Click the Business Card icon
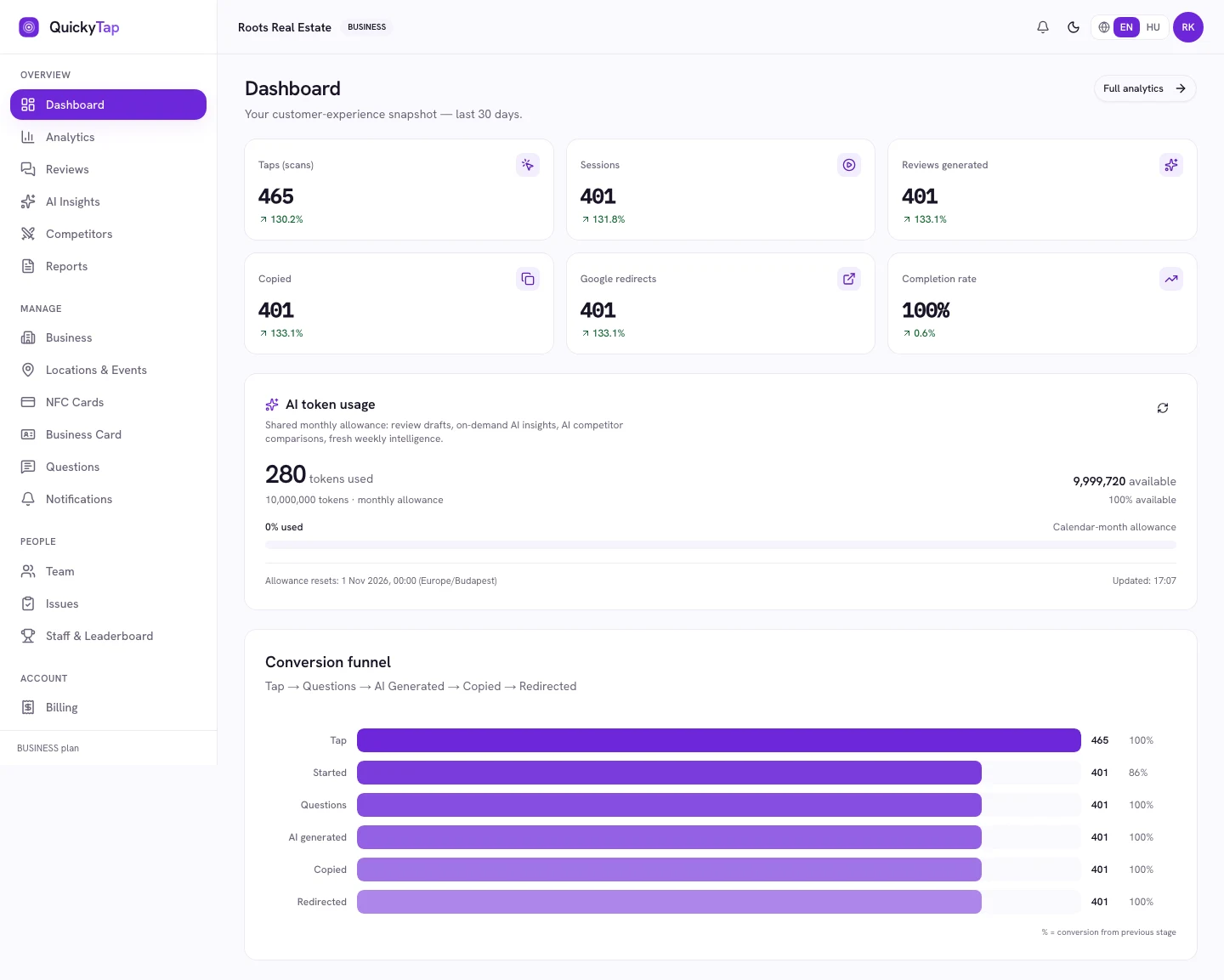The width and height of the screenshot is (1224, 980). (x=28, y=434)
